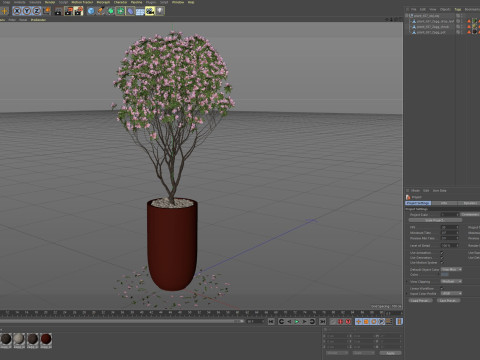Screen dimensions: 480x360
Task: Toggle visibility dots of the root object
Action: pos(462,16)
